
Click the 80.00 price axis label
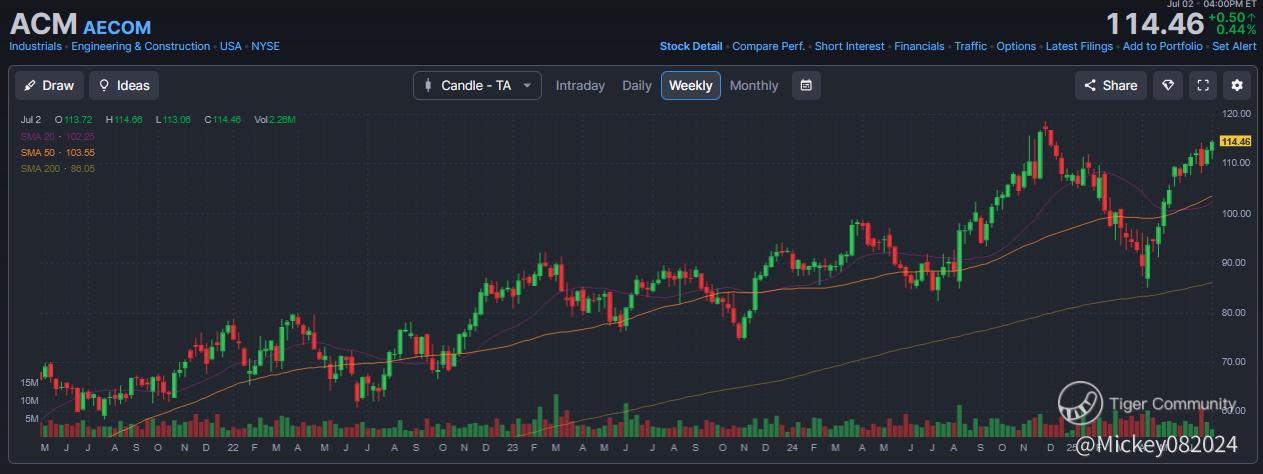[x=1236, y=312]
